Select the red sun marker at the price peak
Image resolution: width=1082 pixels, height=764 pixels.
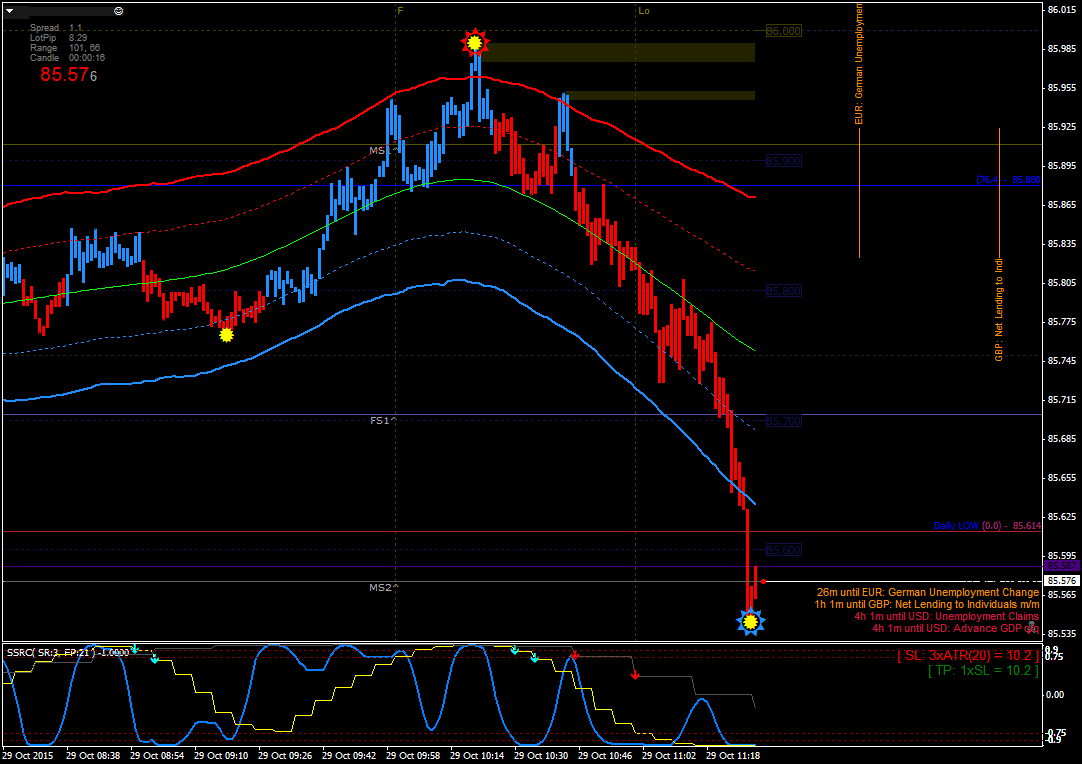(x=474, y=43)
